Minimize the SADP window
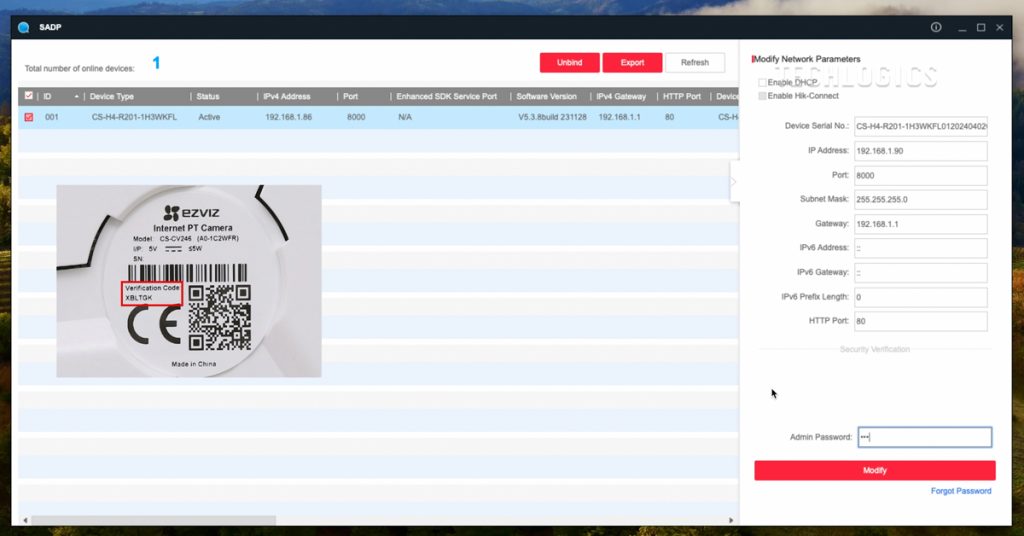1024x536 pixels. 959,28
